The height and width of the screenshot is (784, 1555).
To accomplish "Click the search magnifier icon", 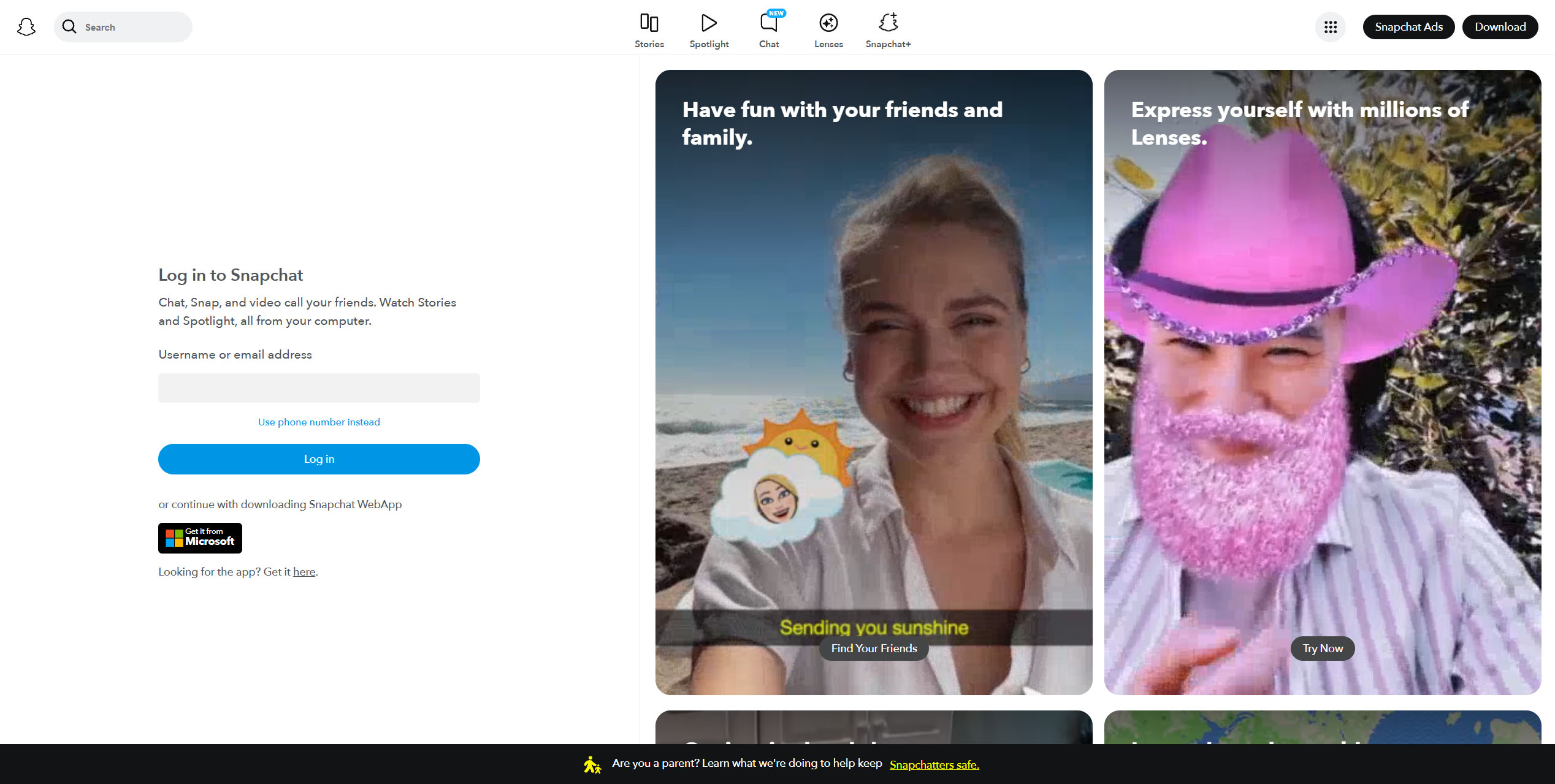I will tap(69, 27).
